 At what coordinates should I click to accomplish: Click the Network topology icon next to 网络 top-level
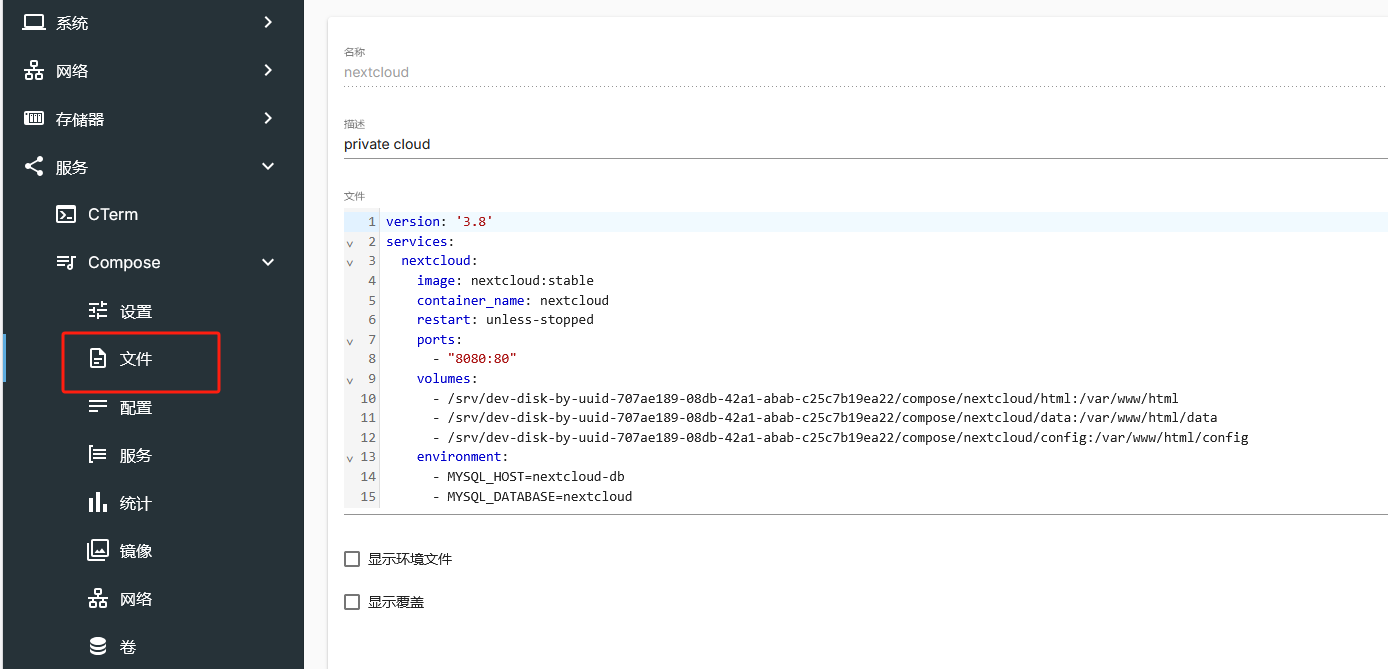click(x=34, y=70)
